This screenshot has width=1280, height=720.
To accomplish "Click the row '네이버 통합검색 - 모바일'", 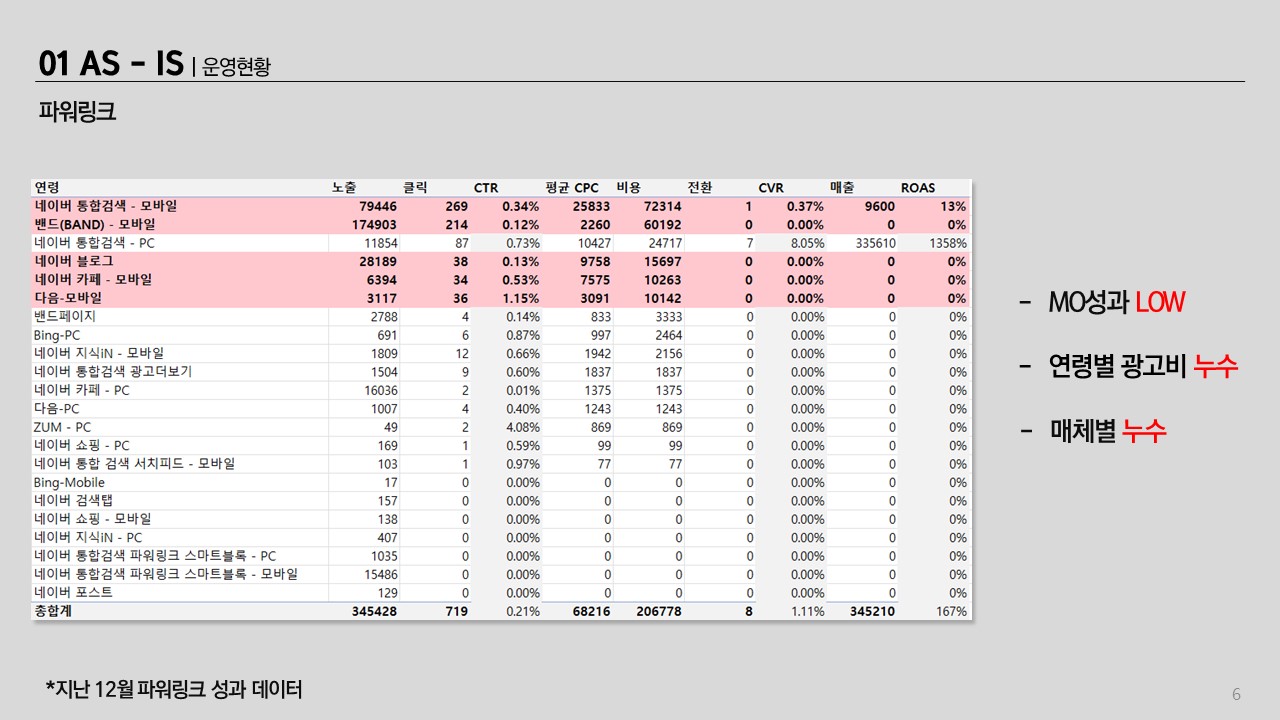I will [x=501, y=206].
